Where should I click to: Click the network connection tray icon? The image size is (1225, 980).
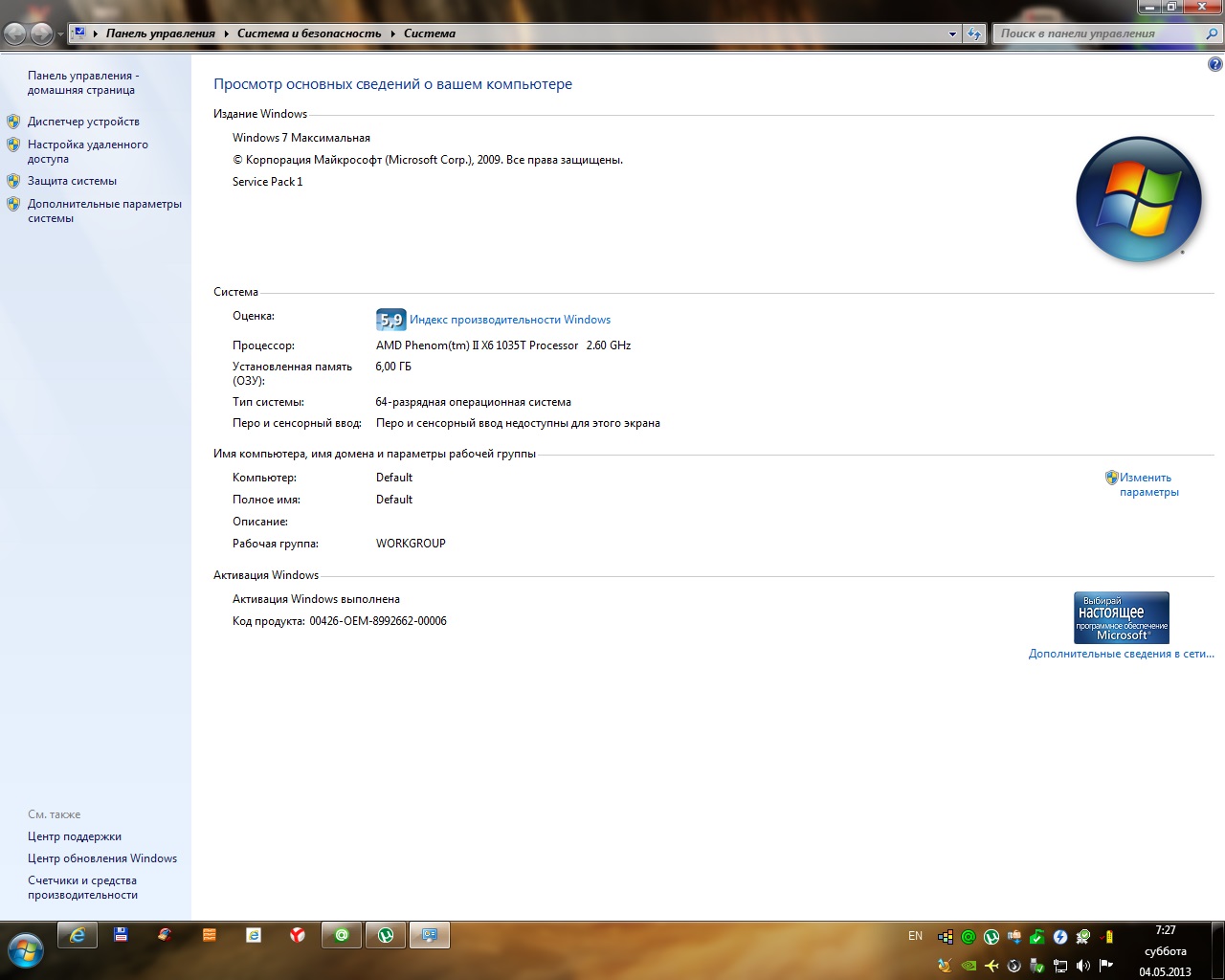click(1060, 966)
